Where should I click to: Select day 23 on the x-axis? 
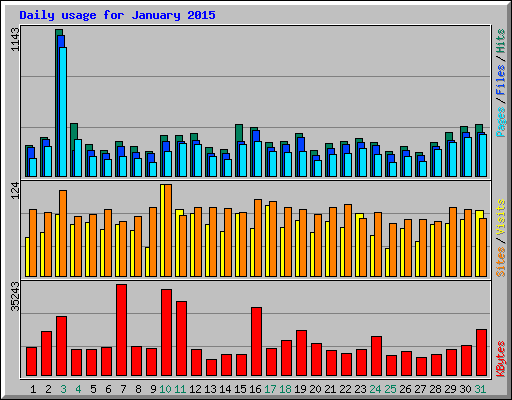click(360, 389)
